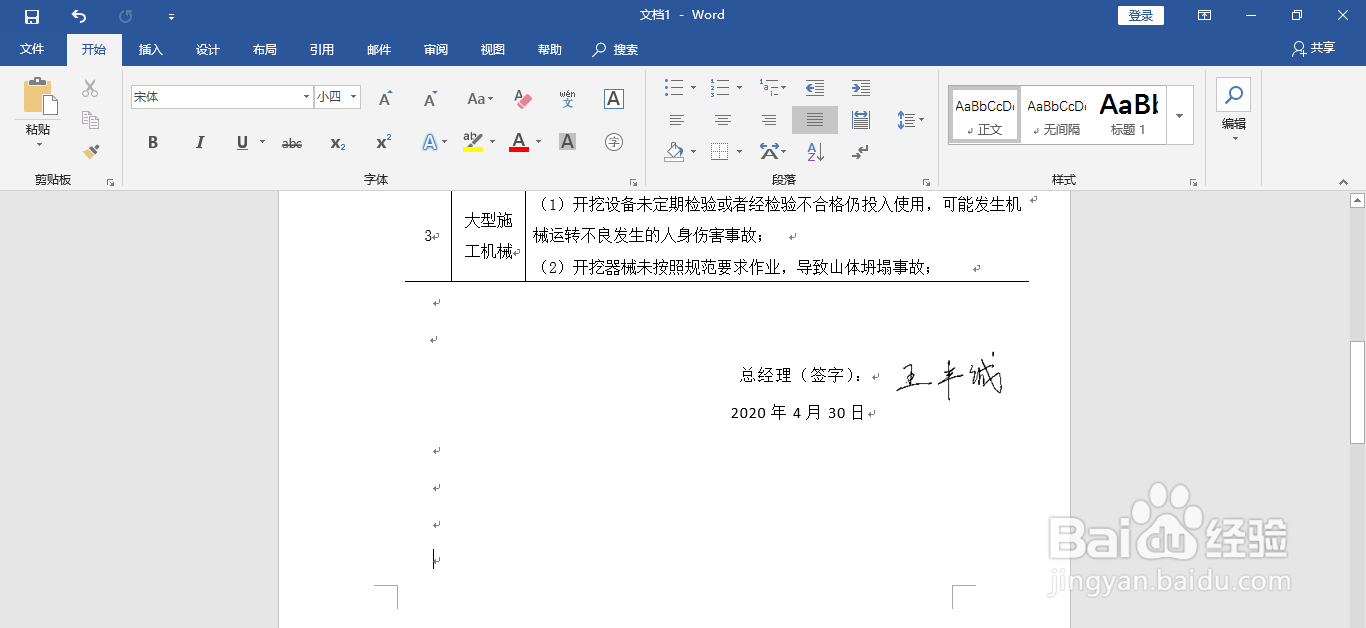Select the clear all formatting icon
The image size is (1366, 628).
[521, 99]
